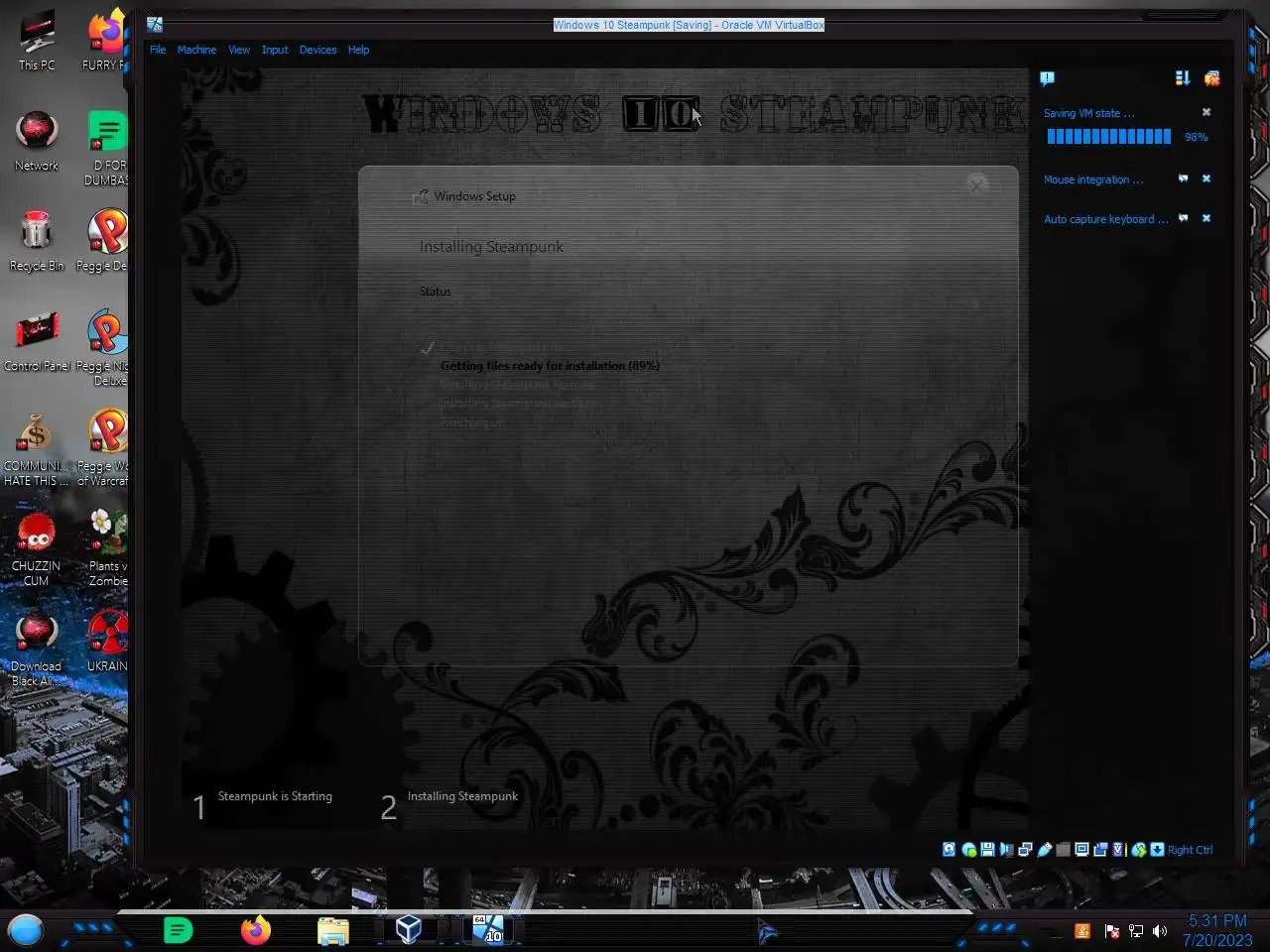Screen dimensions: 1270x952
Task: Click the floppy disk status icon
Action: (987, 850)
